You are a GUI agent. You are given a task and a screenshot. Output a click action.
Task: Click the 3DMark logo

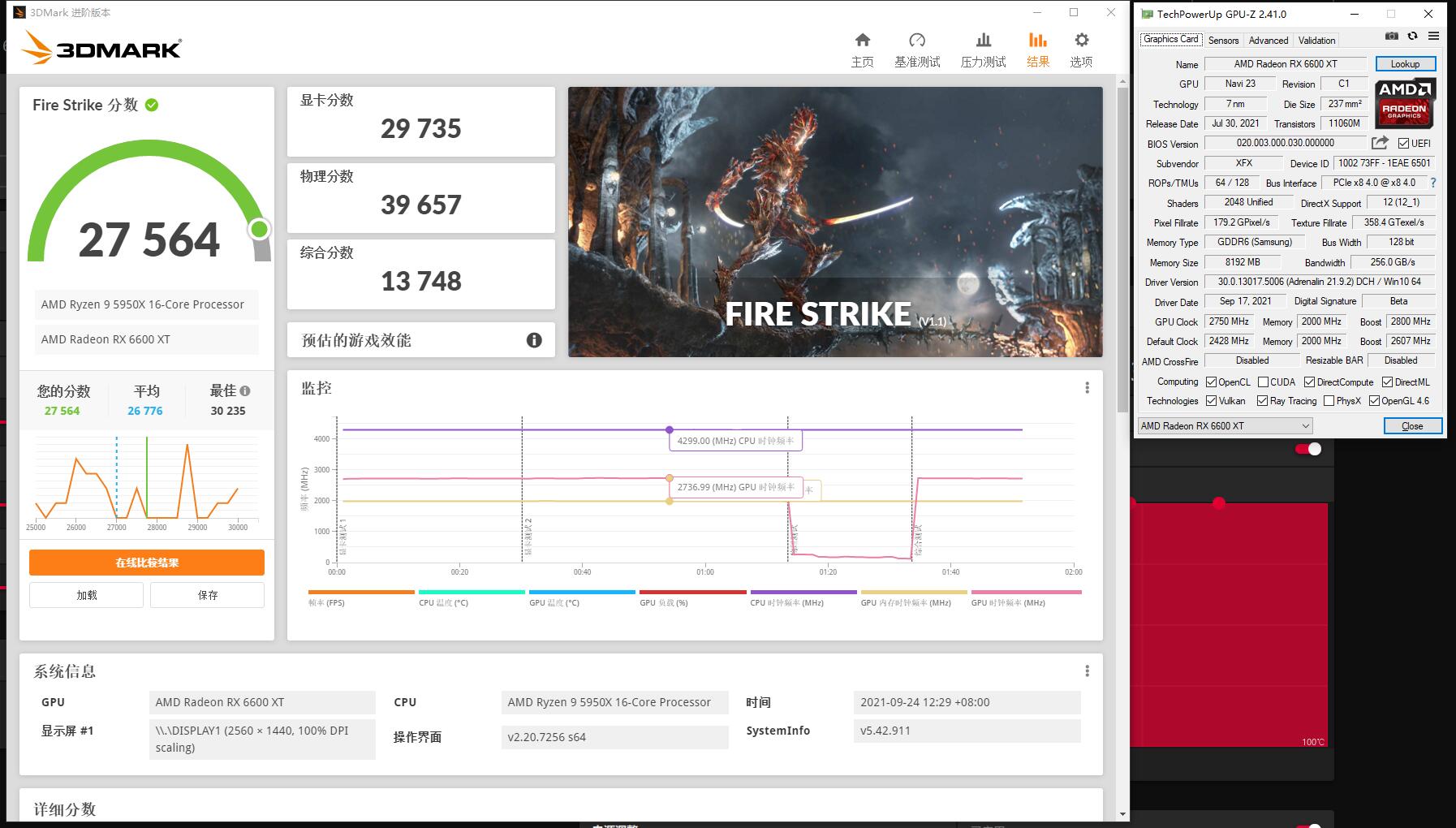(101, 48)
